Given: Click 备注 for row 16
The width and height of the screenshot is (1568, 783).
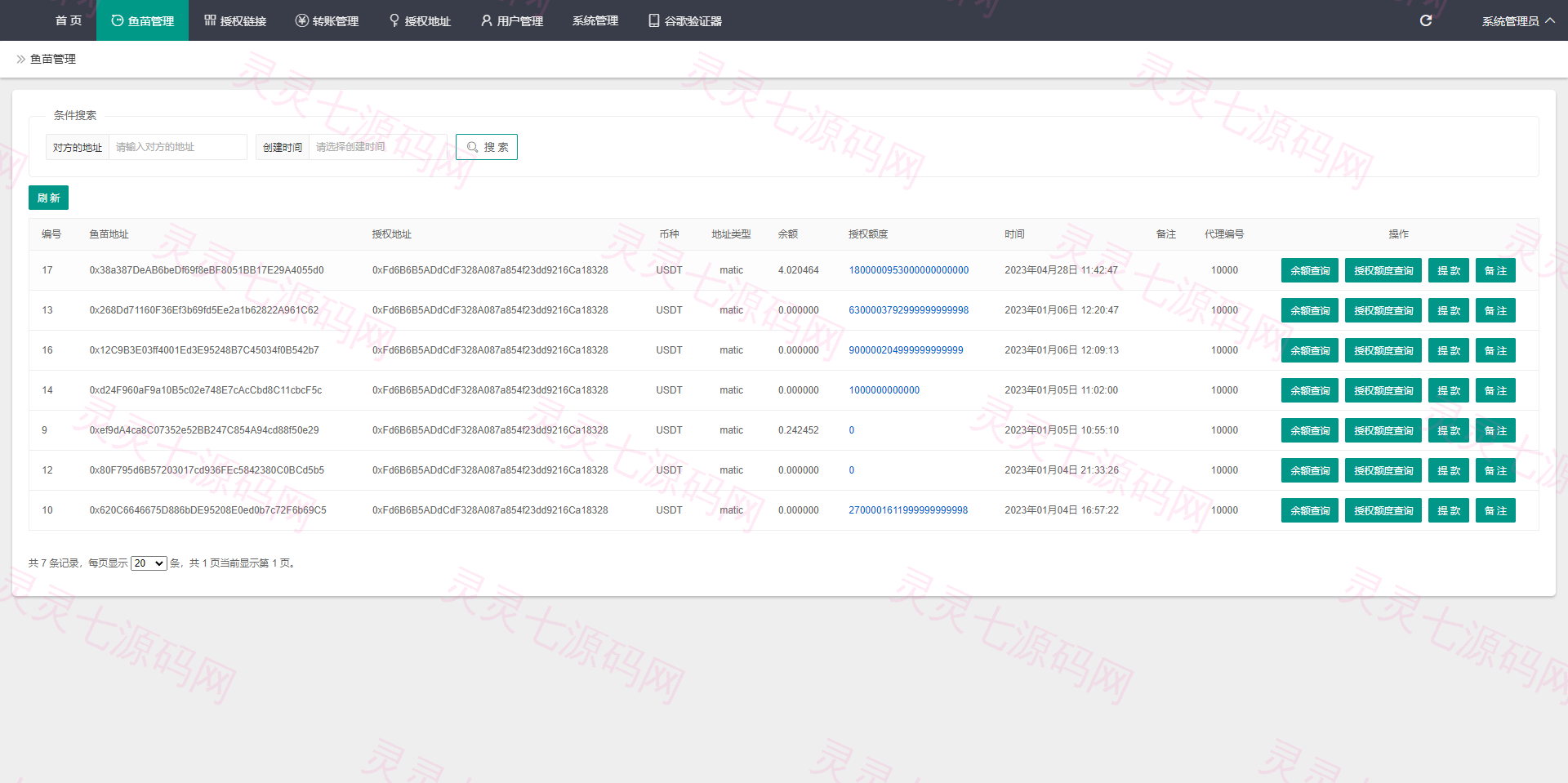Looking at the screenshot, I should click(x=1495, y=350).
